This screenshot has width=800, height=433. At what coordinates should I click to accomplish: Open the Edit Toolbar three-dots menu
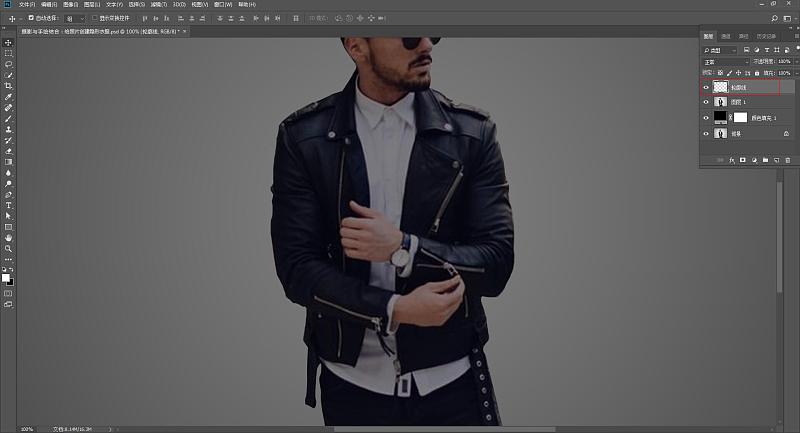(8, 260)
